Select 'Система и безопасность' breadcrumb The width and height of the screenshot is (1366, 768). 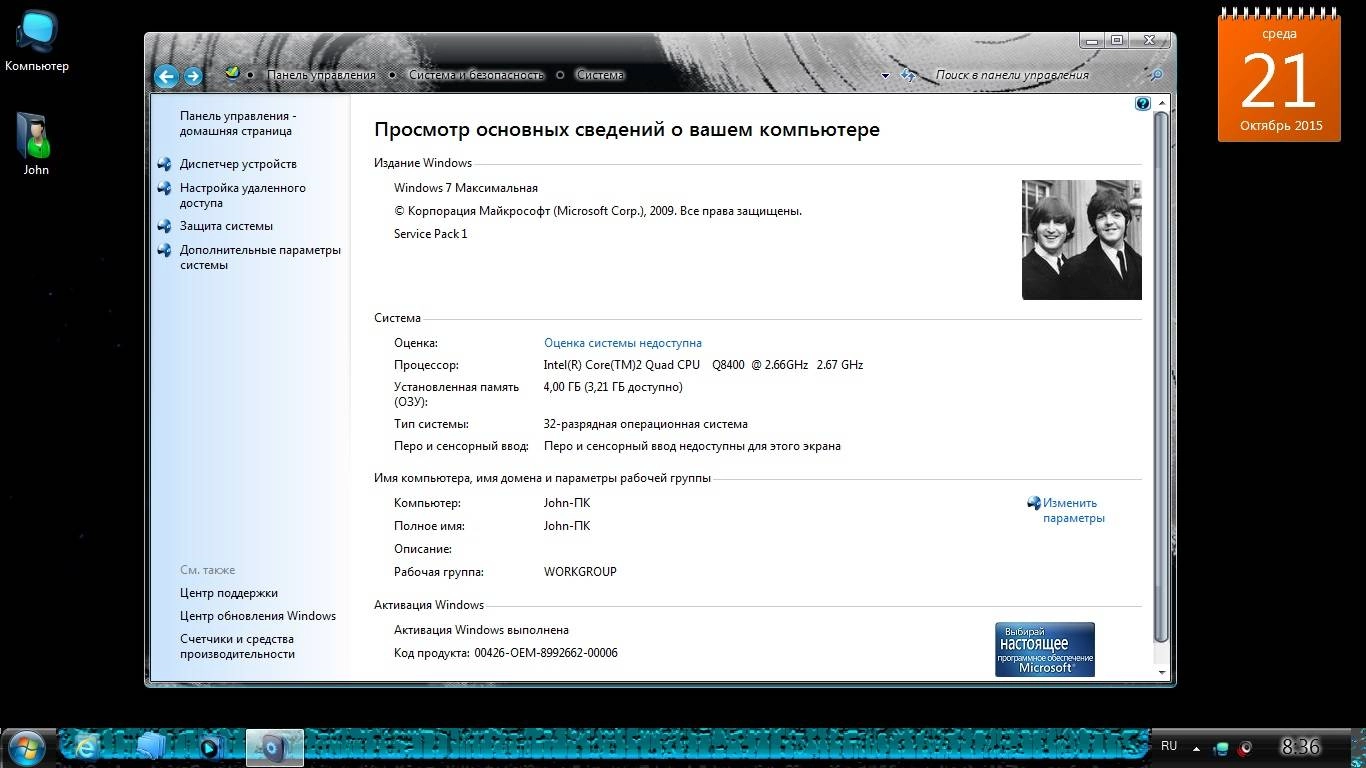pos(475,75)
